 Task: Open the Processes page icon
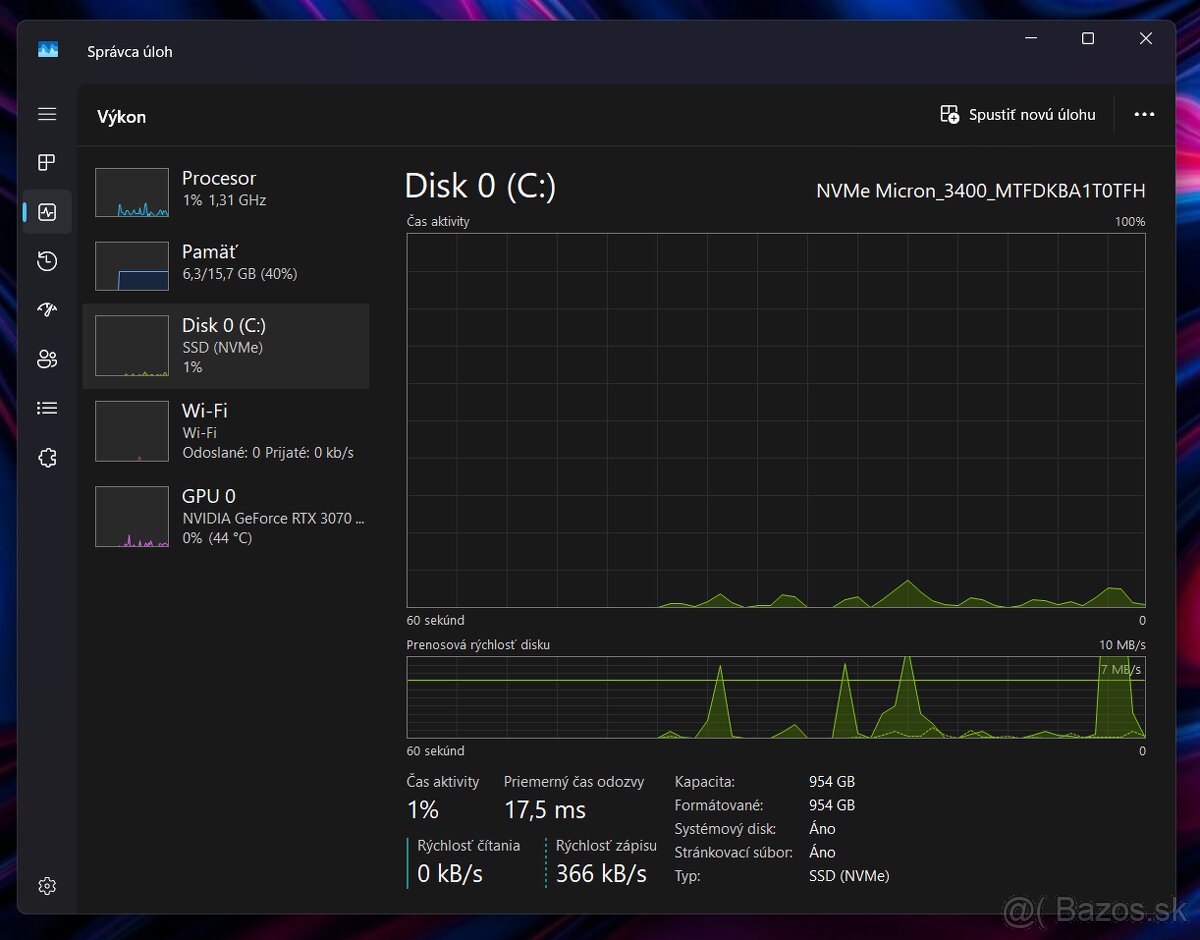click(x=47, y=163)
